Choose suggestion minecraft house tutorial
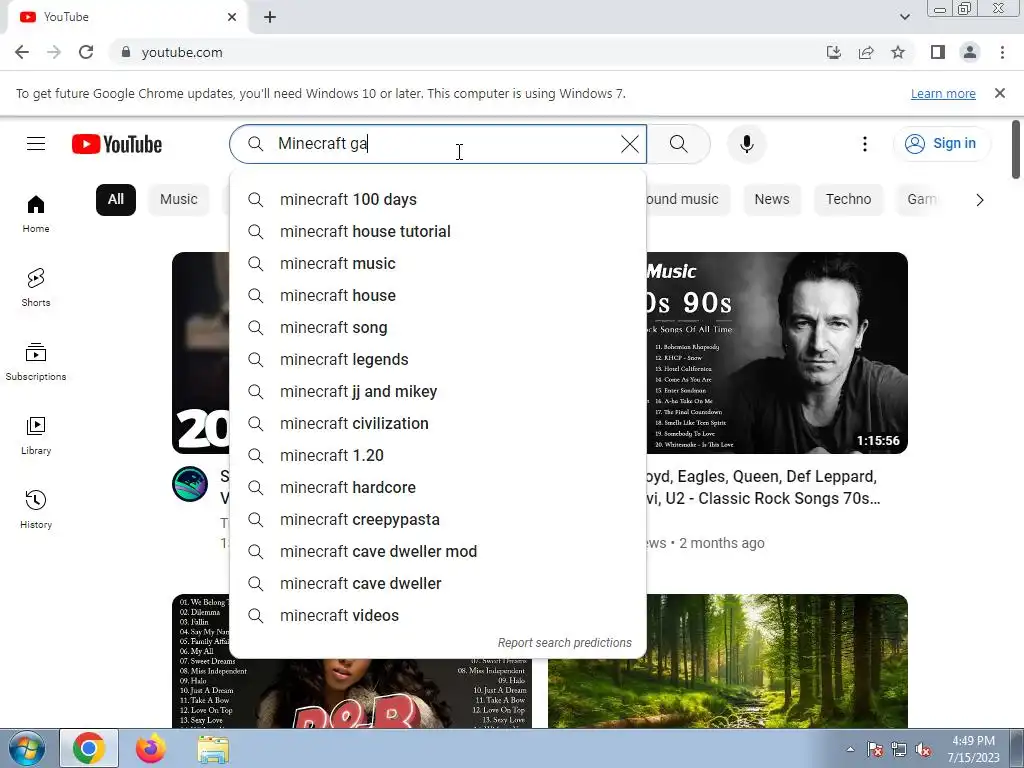1024x768 pixels. (438, 231)
